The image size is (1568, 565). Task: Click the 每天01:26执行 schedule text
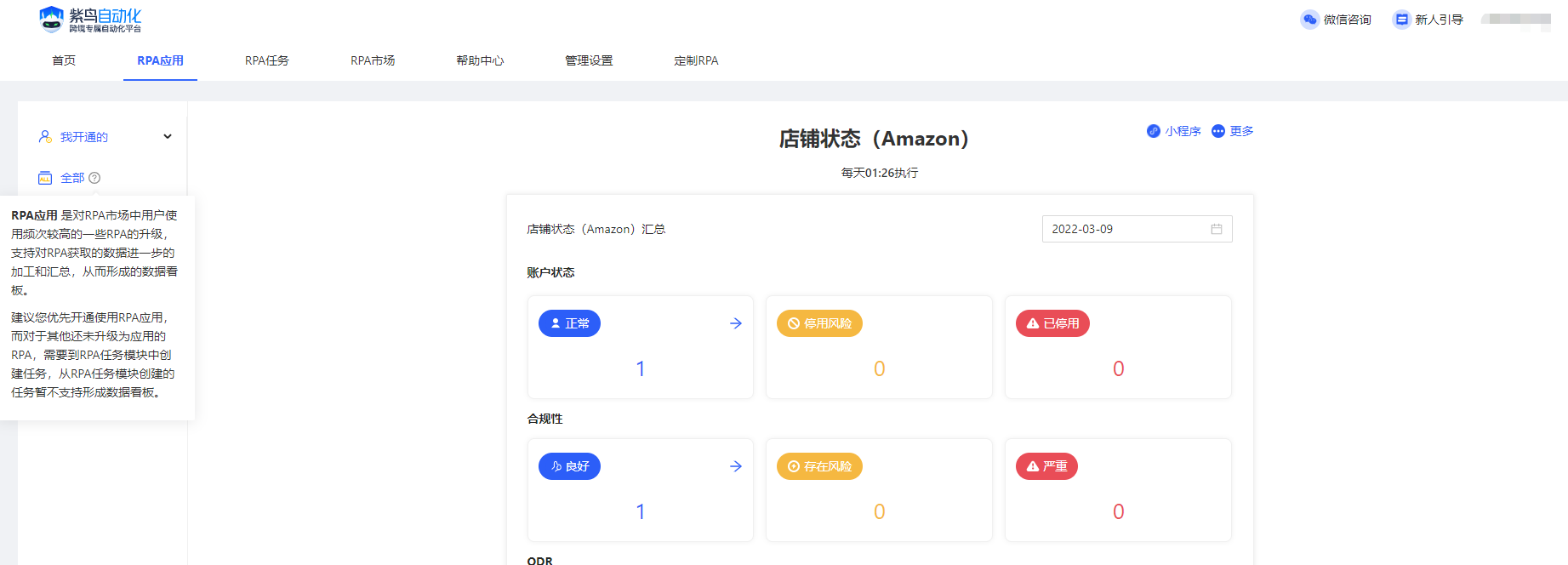point(880,173)
